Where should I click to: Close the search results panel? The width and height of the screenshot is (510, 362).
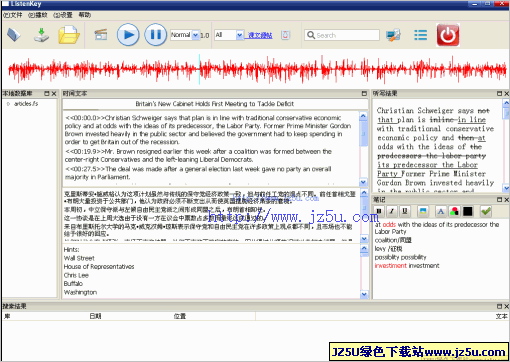click(x=506, y=306)
